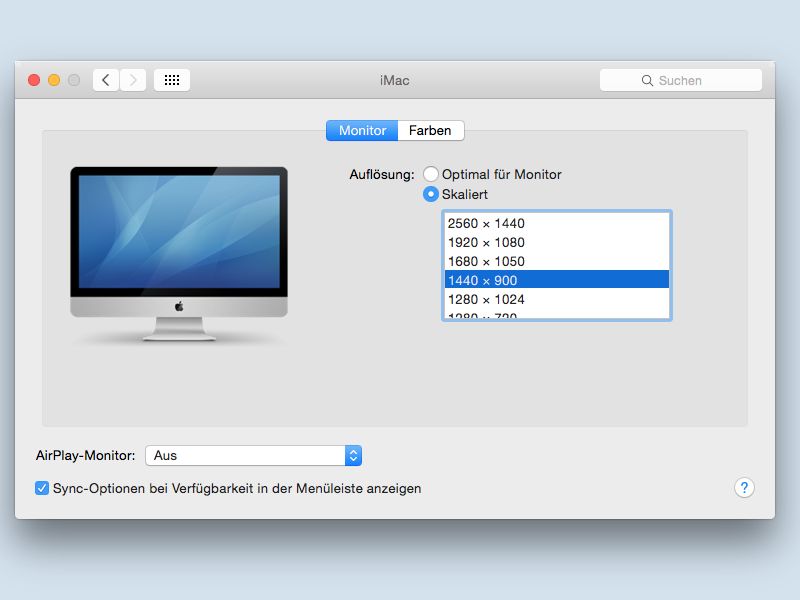Toggle the Sync-Optionen in der Menüleiste checkbox
Image resolution: width=800 pixels, height=600 pixels.
[x=42, y=488]
